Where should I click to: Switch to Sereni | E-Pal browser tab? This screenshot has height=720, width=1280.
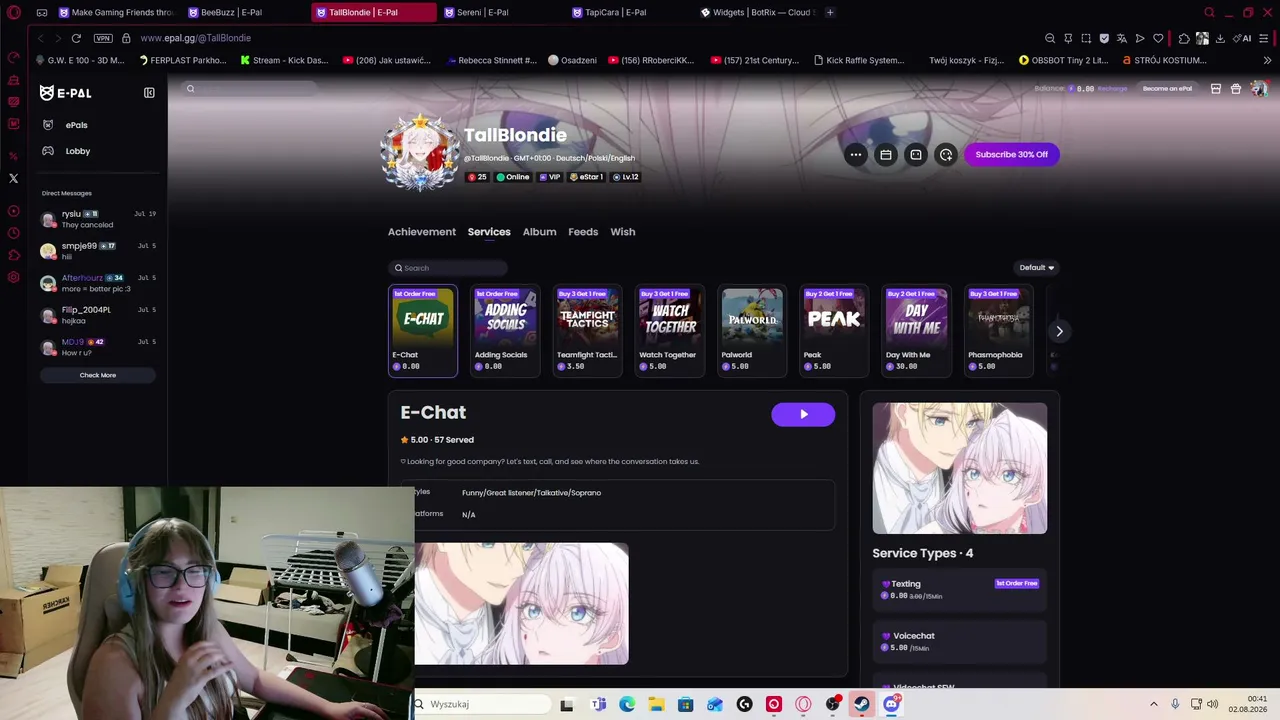(500, 12)
